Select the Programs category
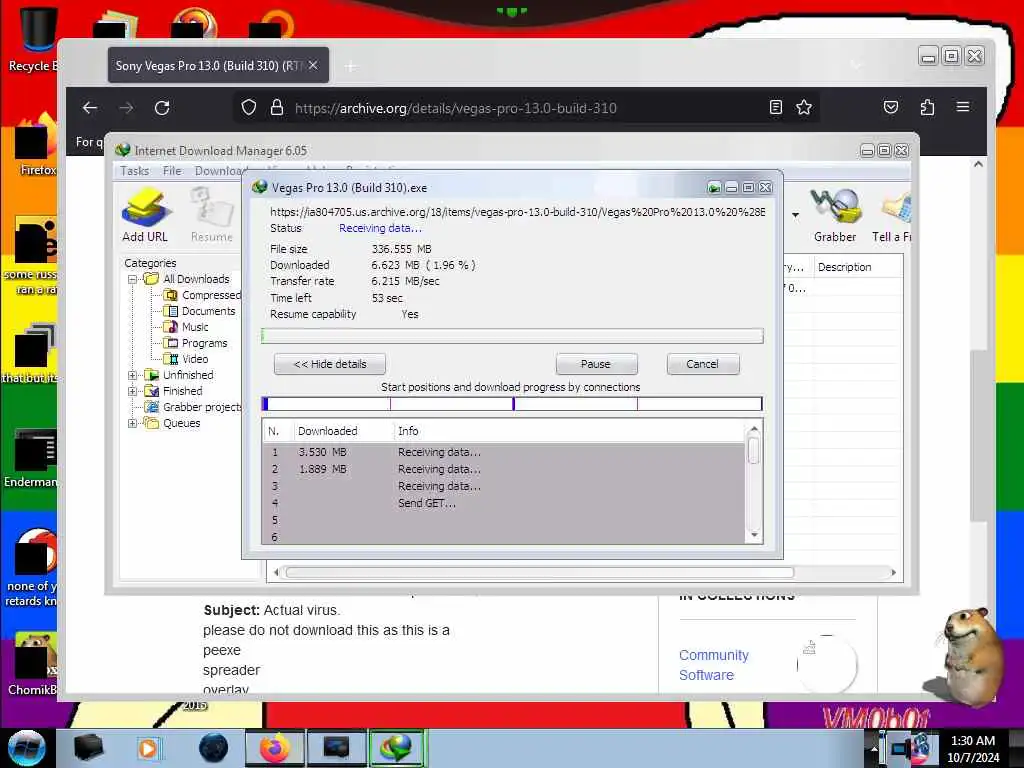The image size is (1024, 768). 195,344
